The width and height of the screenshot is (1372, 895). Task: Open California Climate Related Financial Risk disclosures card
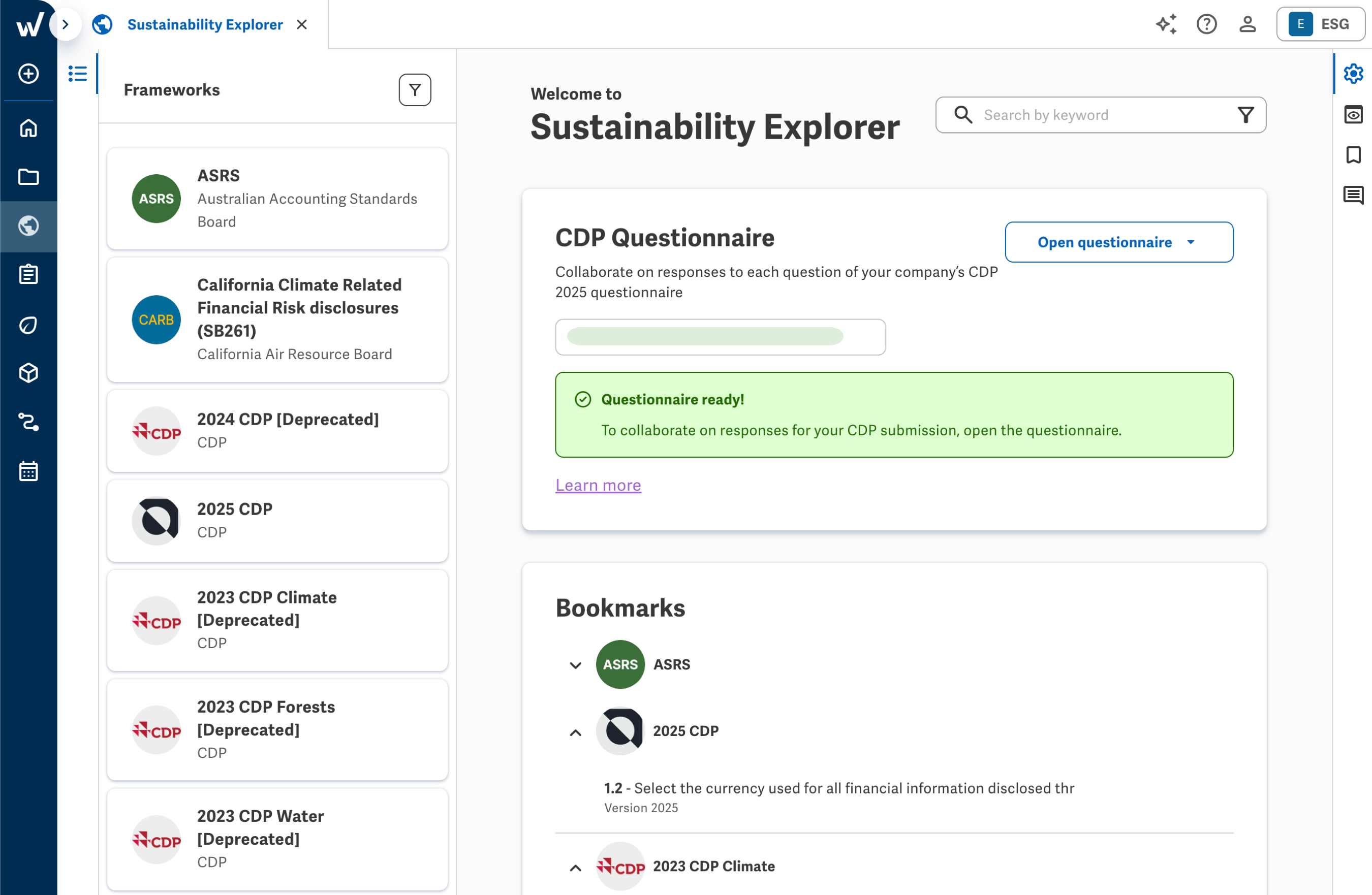pyautogui.click(x=277, y=319)
